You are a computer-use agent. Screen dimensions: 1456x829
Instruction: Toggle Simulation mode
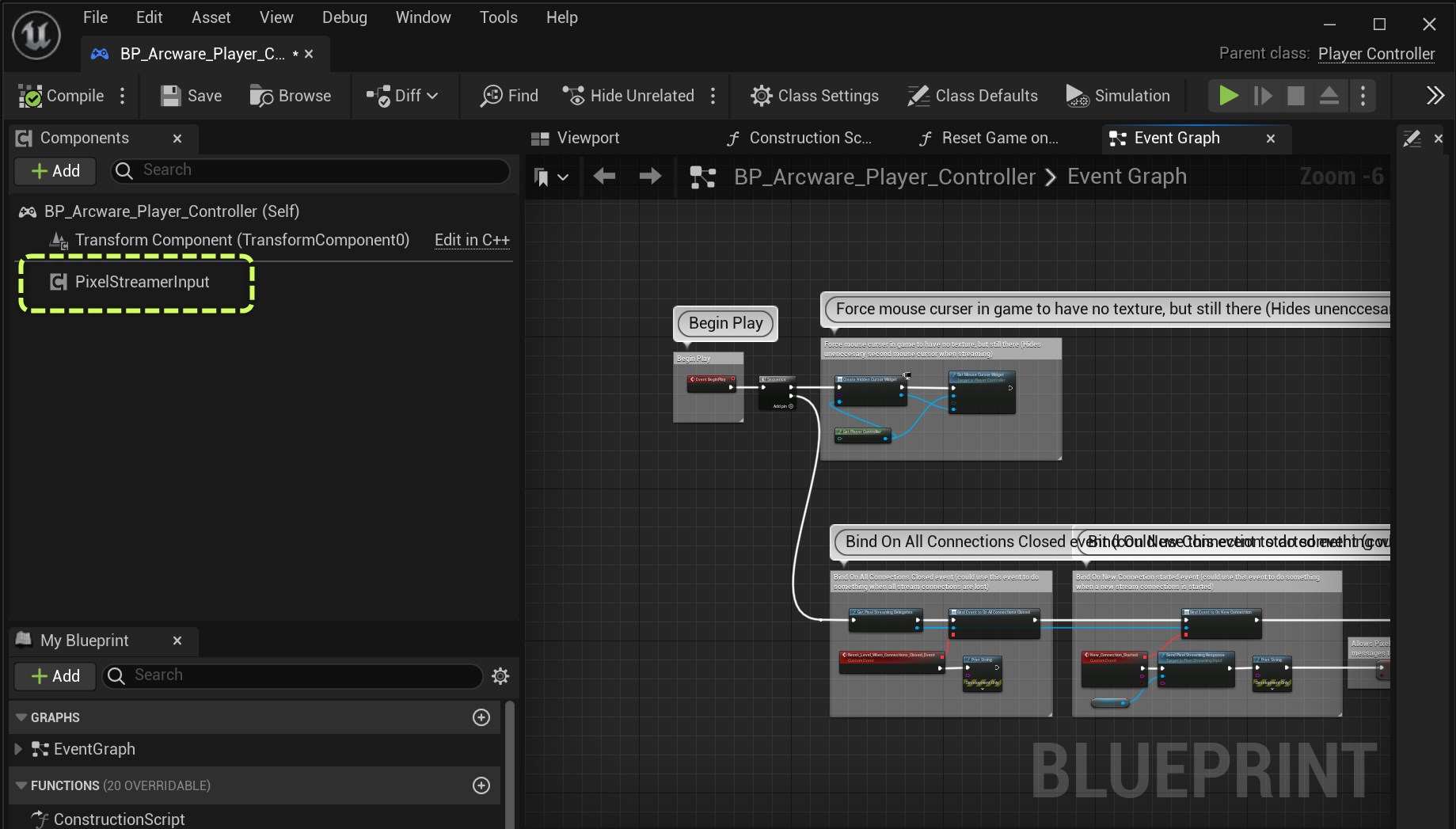coord(1118,96)
